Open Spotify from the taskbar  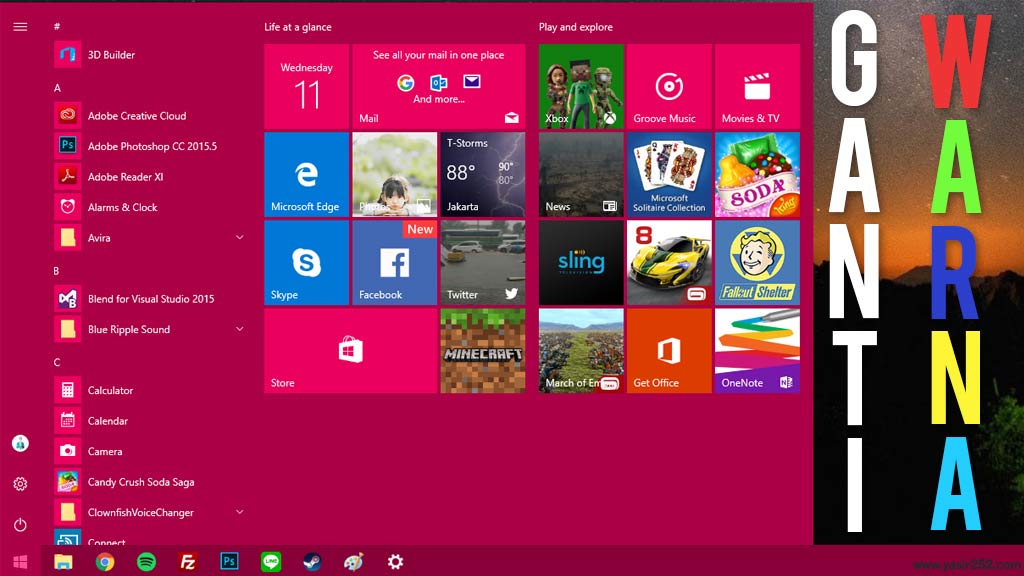[x=146, y=562]
